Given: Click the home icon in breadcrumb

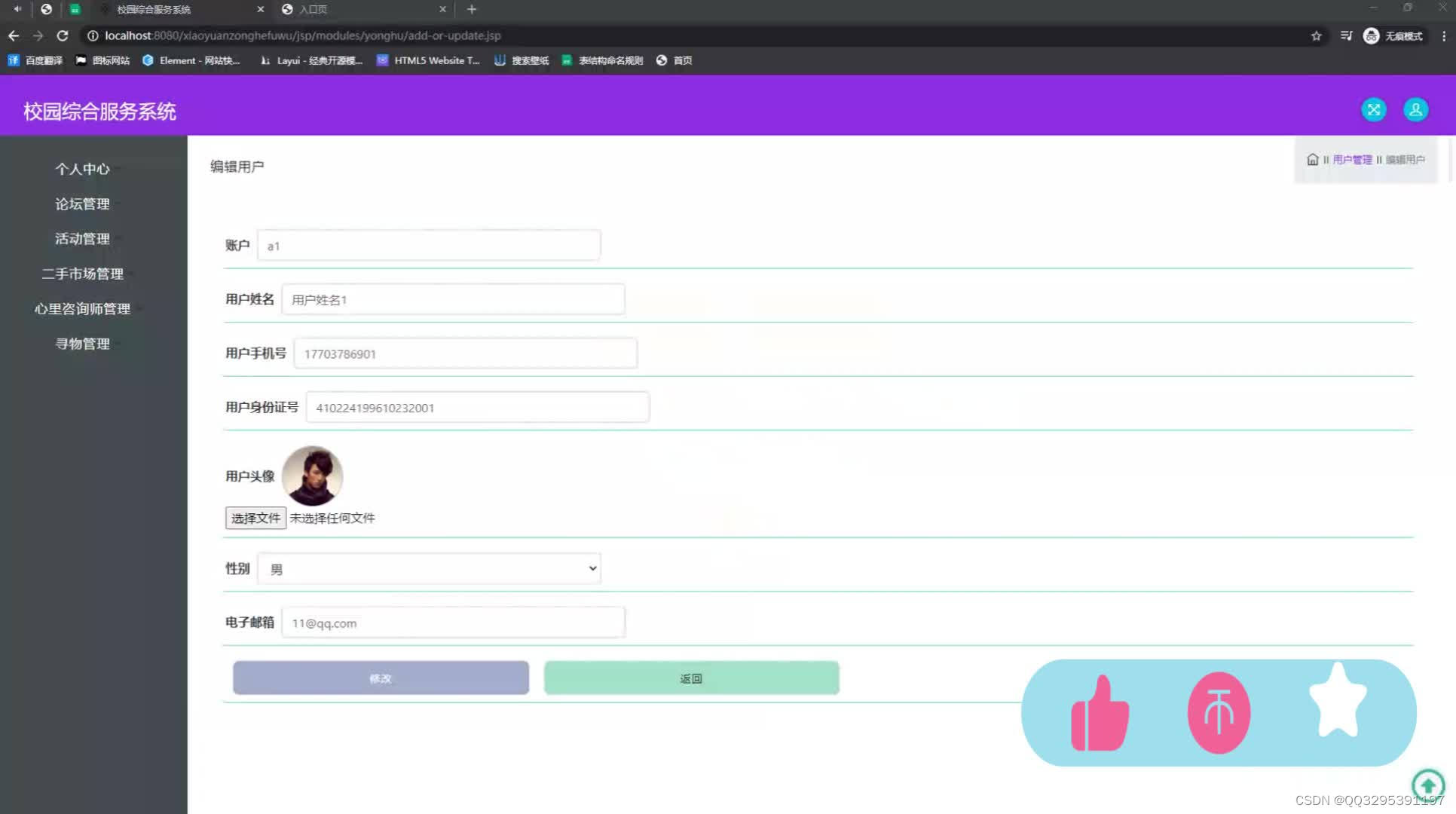Looking at the screenshot, I should click(x=1313, y=160).
